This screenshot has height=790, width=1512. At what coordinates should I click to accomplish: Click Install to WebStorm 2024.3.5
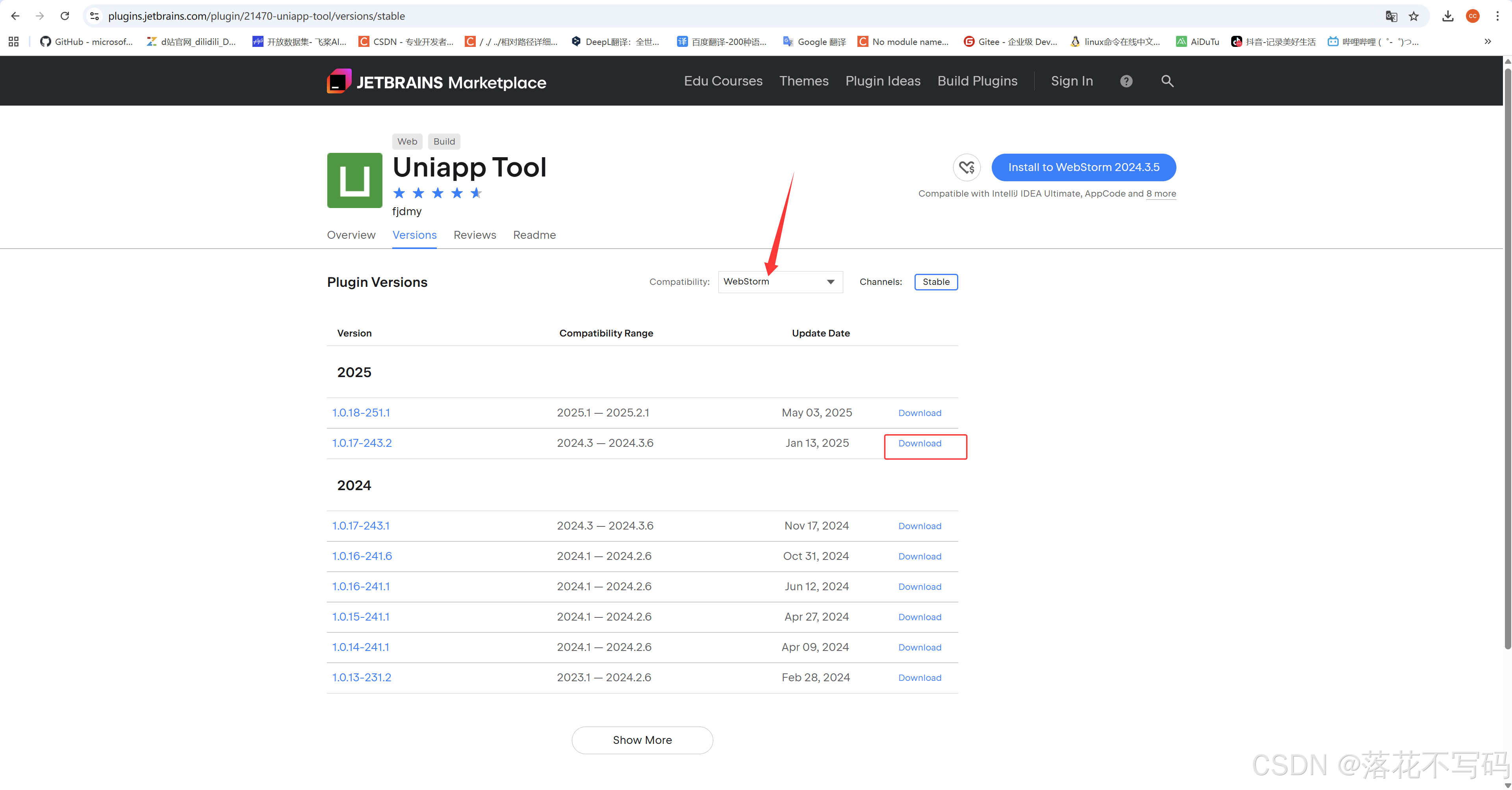pyautogui.click(x=1083, y=167)
